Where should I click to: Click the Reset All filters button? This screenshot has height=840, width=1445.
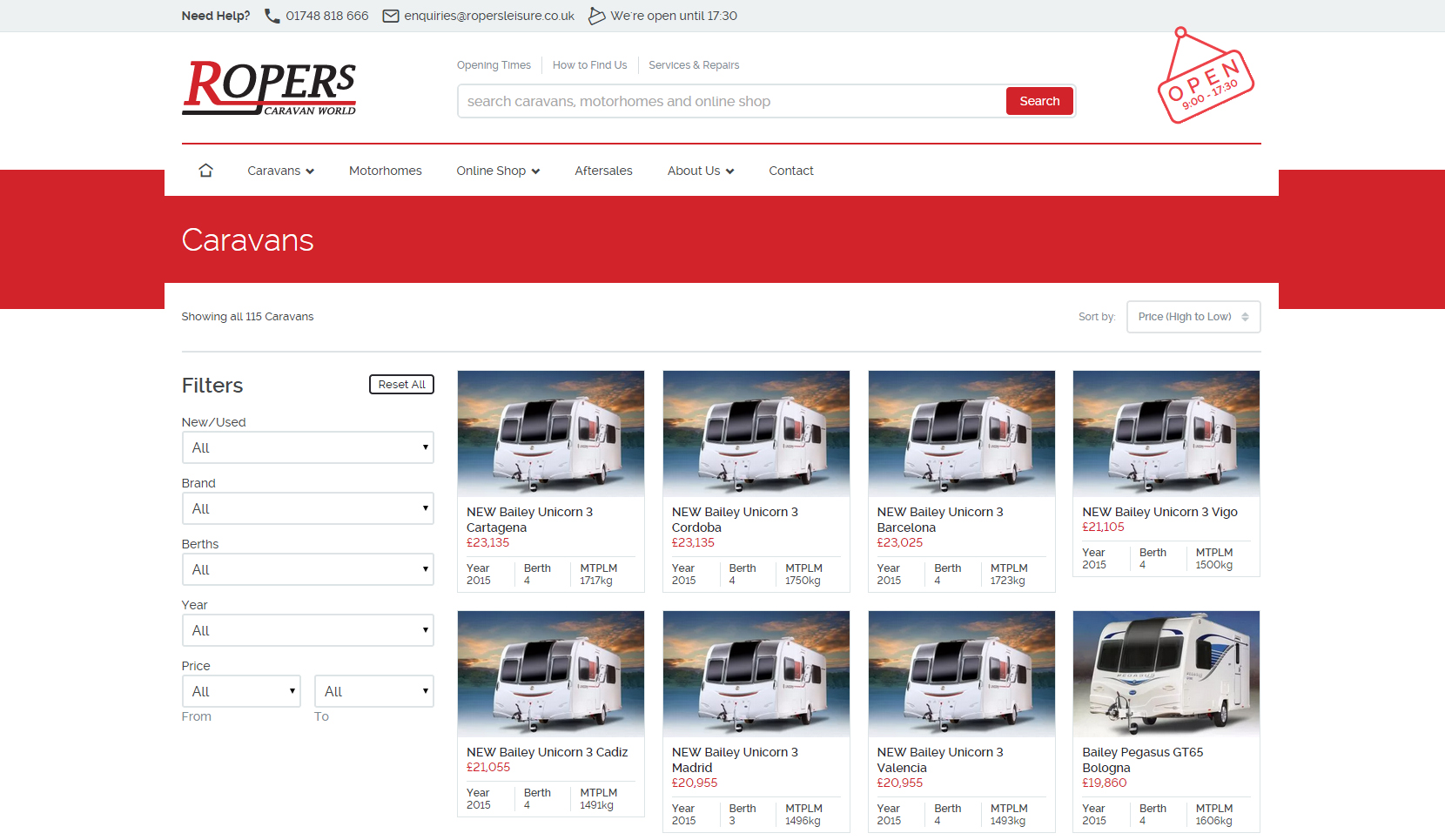tap(401, 385)
